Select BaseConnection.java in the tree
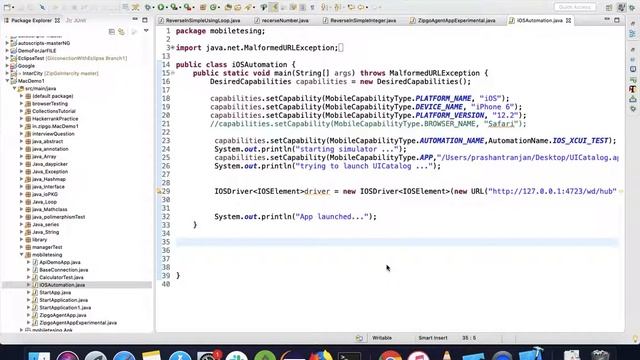The image size is (640, 360). [x=63, y=270]
